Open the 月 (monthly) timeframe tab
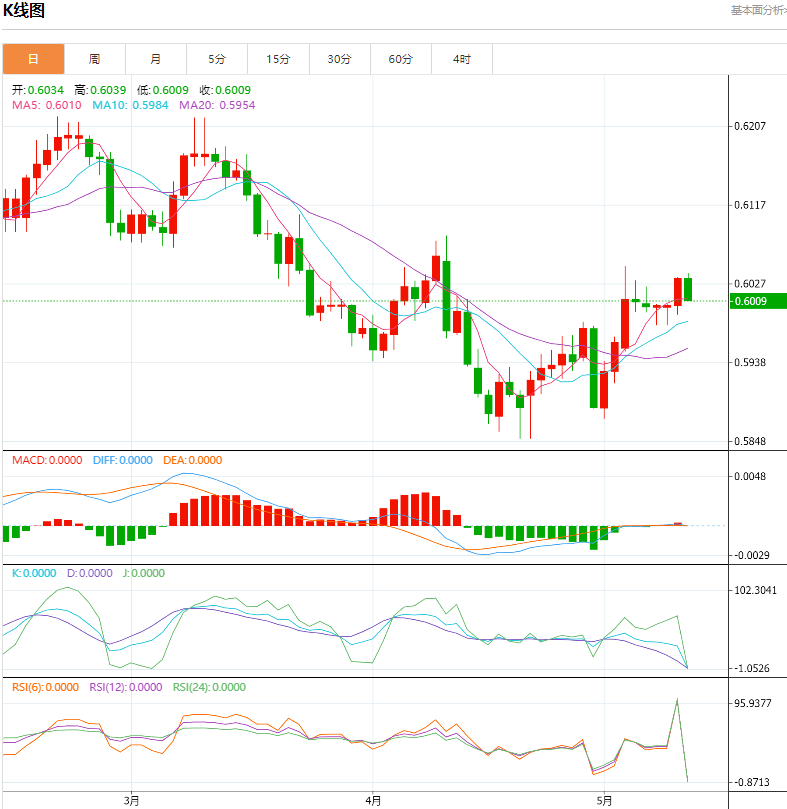The width and height of the screenshot is (787, 809). click(x=156, y=59)
